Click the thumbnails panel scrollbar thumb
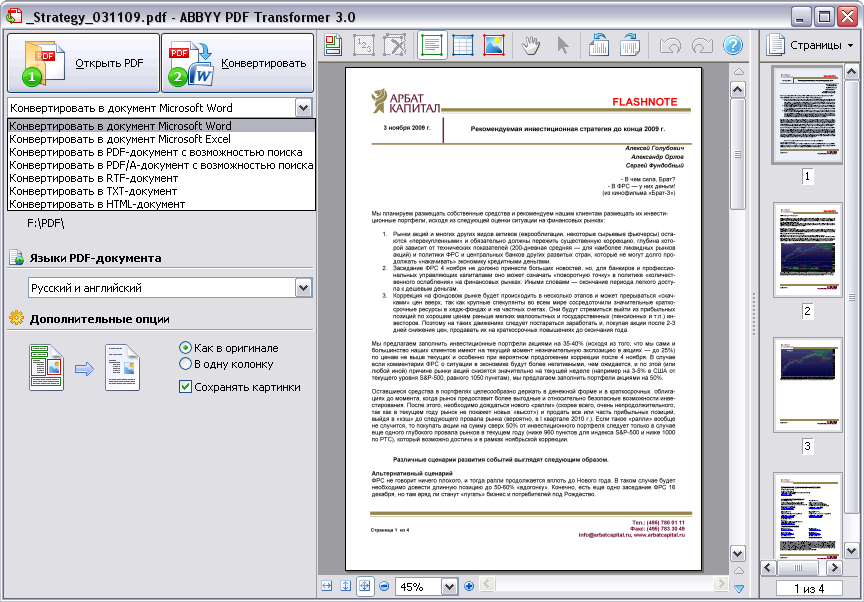The width and height of the screenshot is (864, 602). (851, 297)
